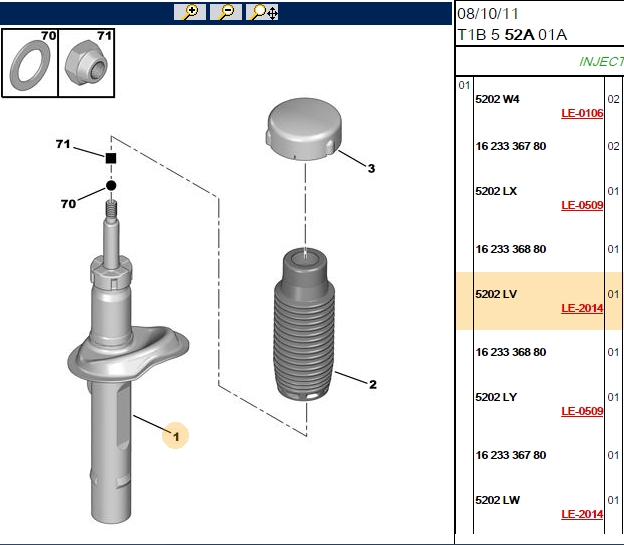Screen dimensions: 624x545
Task: Open LE-2014 link under 5202 LW
Action: (582, 514)
